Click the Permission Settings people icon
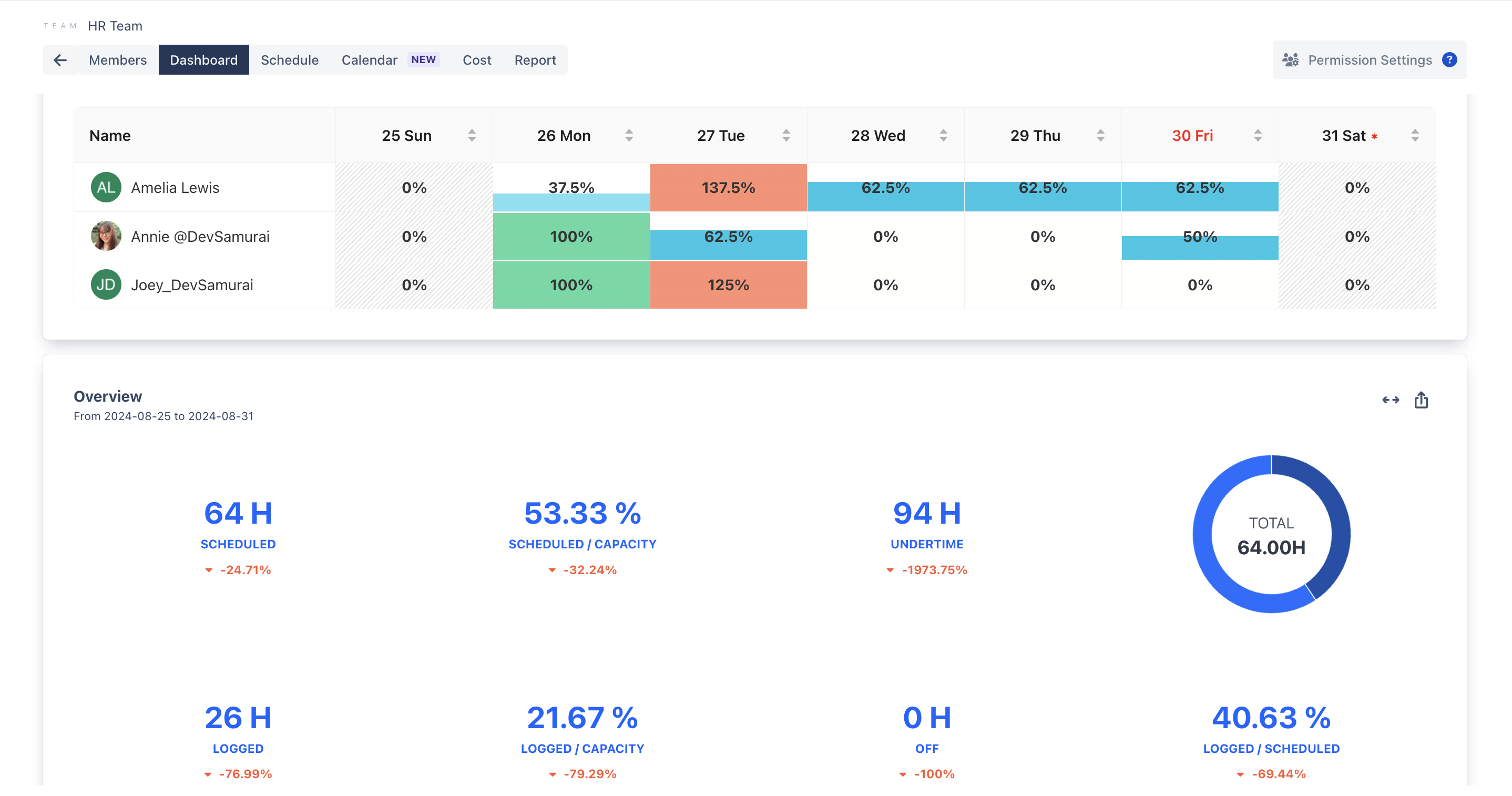The image size is (1512, 796). [x=1290, y=60]
